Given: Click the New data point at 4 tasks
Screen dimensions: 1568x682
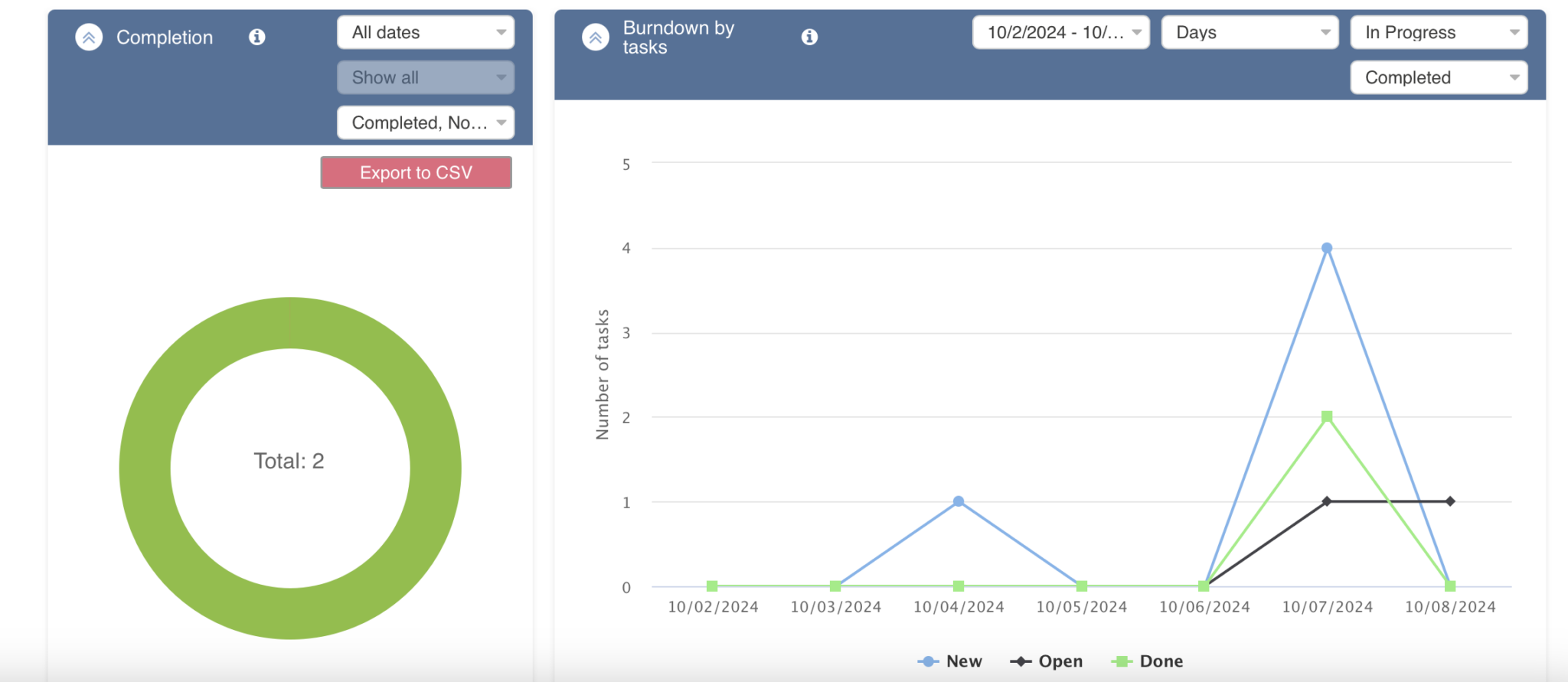Looking at the screenshot, I should [1327, 248].
